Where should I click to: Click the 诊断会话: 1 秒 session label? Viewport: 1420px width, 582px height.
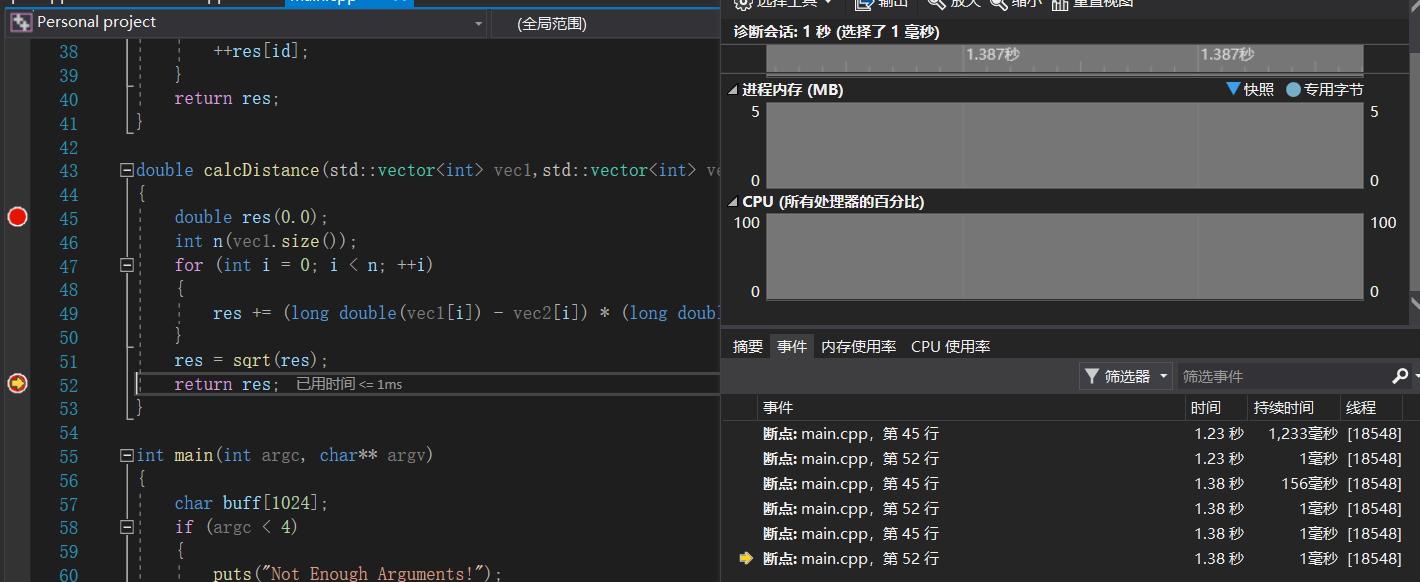[837, 32]
